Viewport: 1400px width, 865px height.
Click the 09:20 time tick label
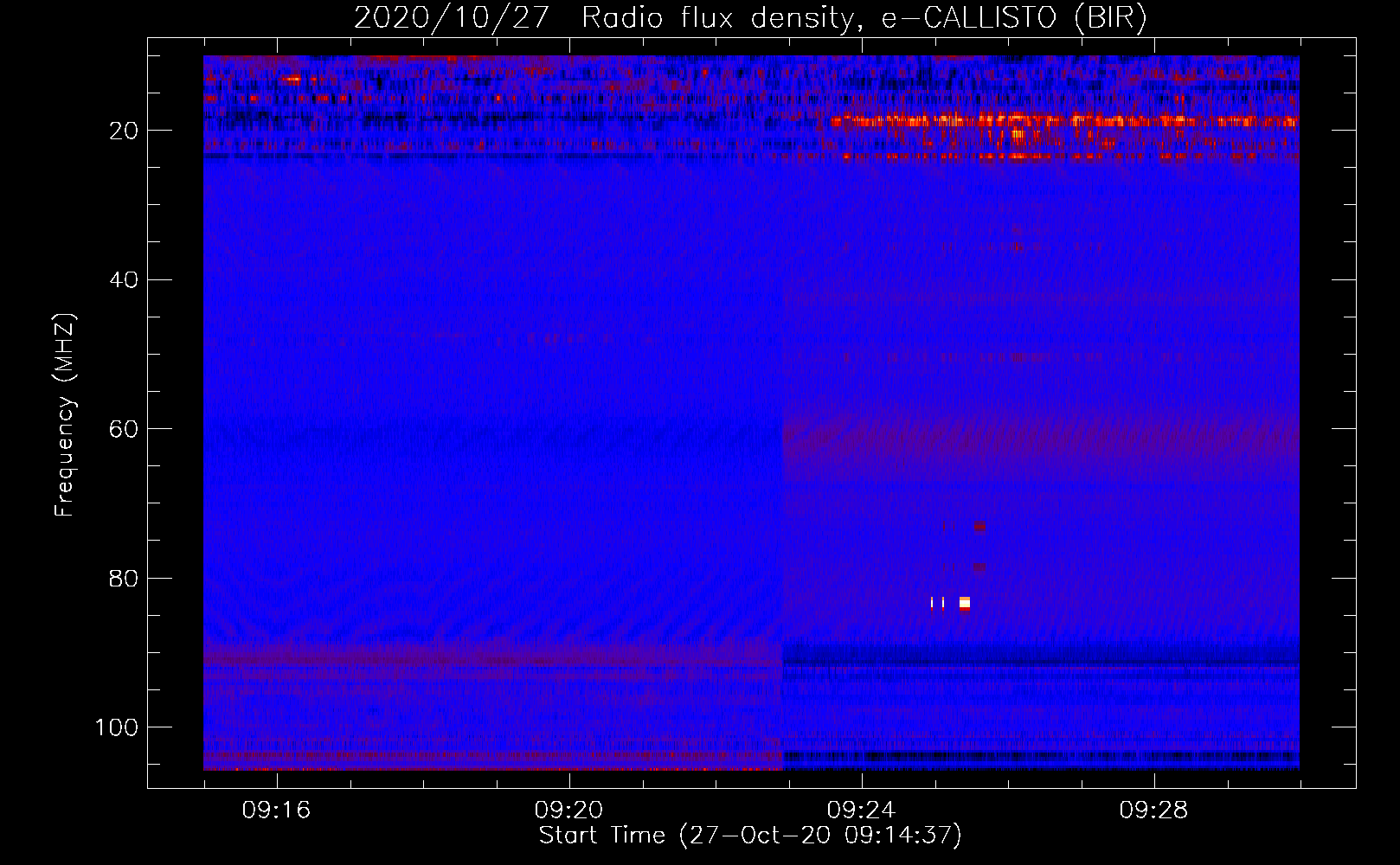(x=568, y=811)
